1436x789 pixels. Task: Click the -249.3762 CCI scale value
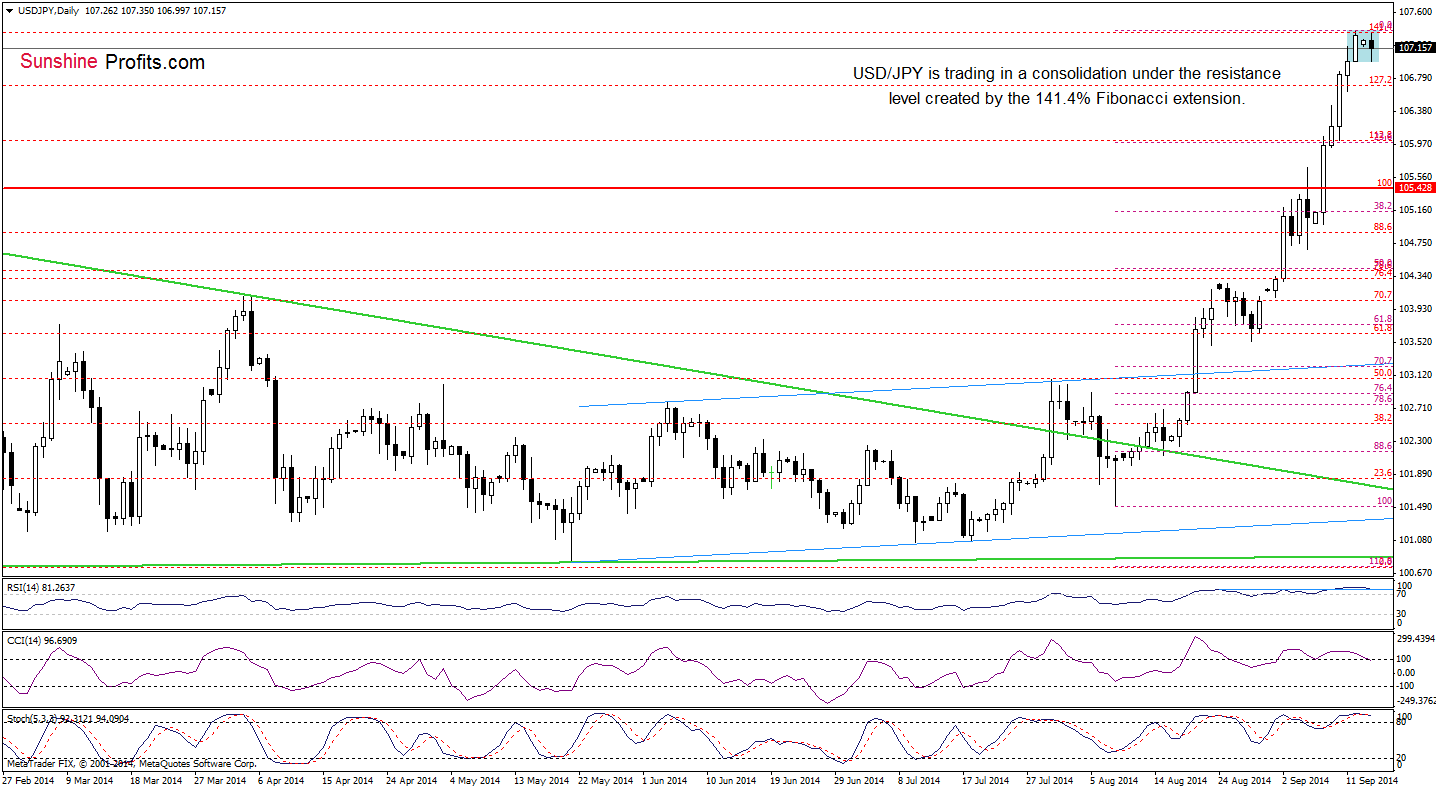pos(1416,700)
